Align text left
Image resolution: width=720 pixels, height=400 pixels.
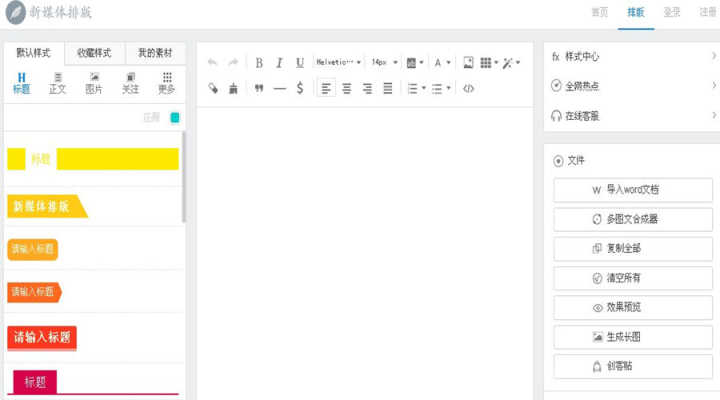[x=326, y=88]
